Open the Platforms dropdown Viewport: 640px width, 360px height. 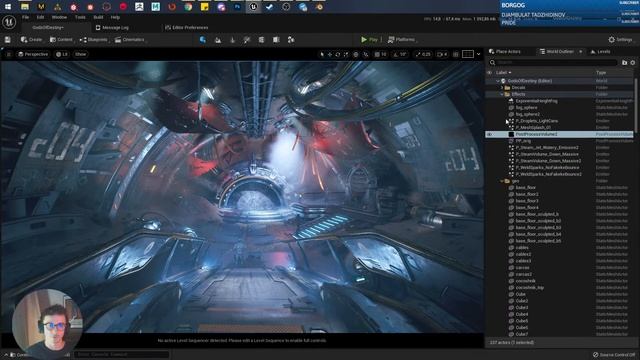click(401, 40)
